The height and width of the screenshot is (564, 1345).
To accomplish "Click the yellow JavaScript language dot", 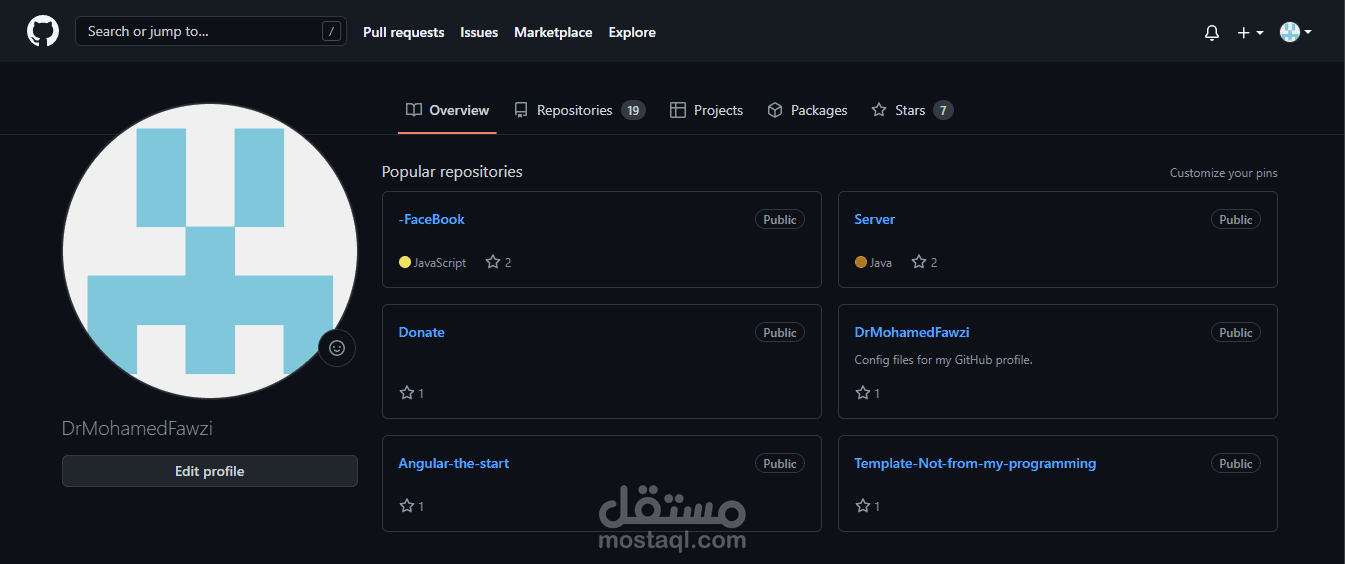I will [405, 262].
